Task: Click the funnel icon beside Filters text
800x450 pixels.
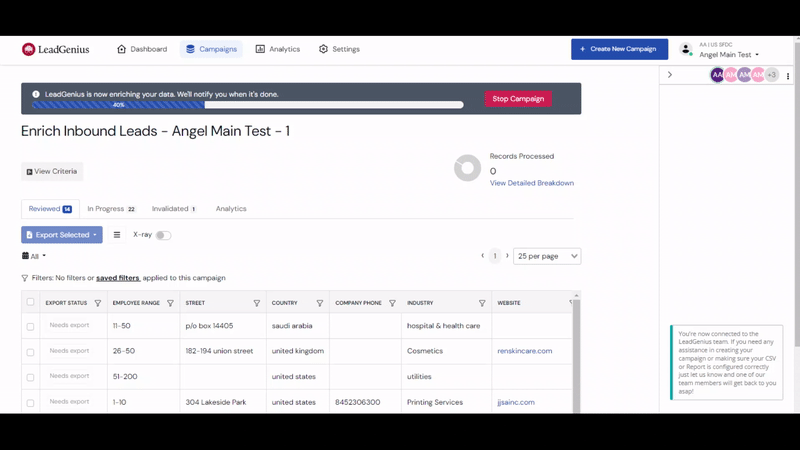Action: coord(24,278)
